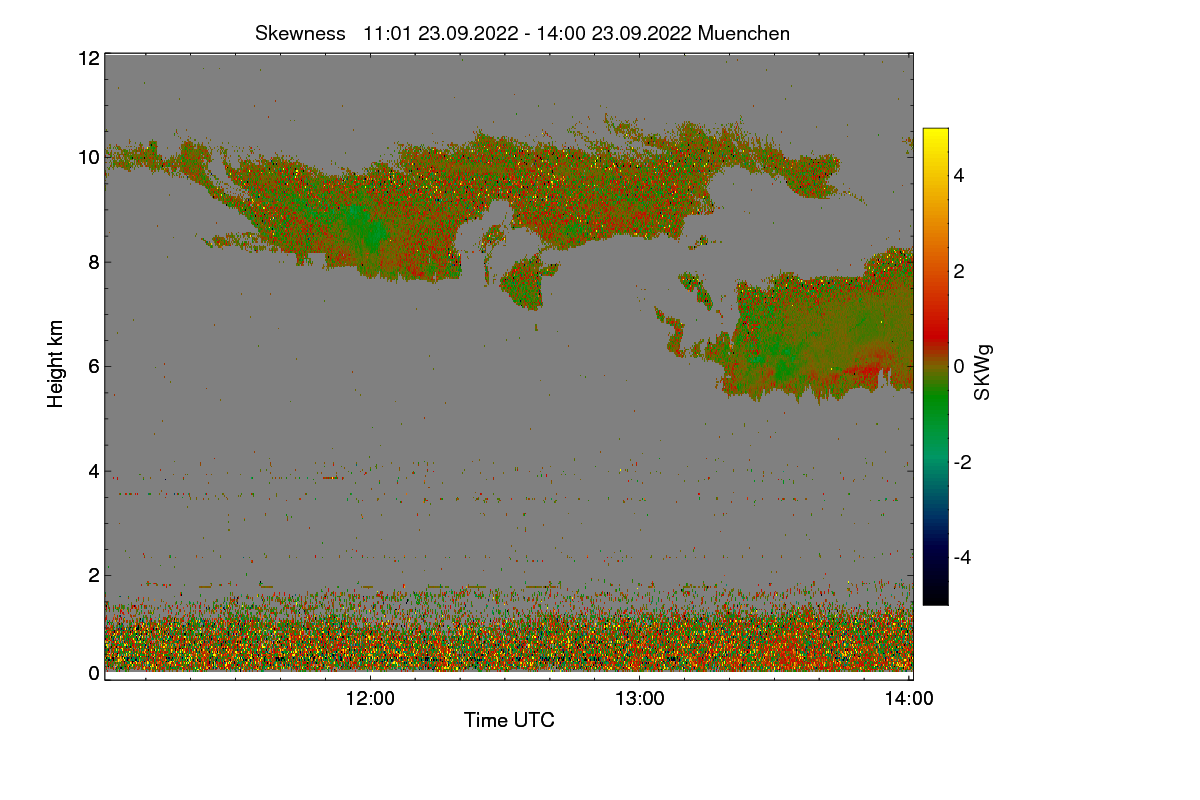Click the black bottom of the colorbar
The image size is (1200, 800).
click(x=935, y=598)
